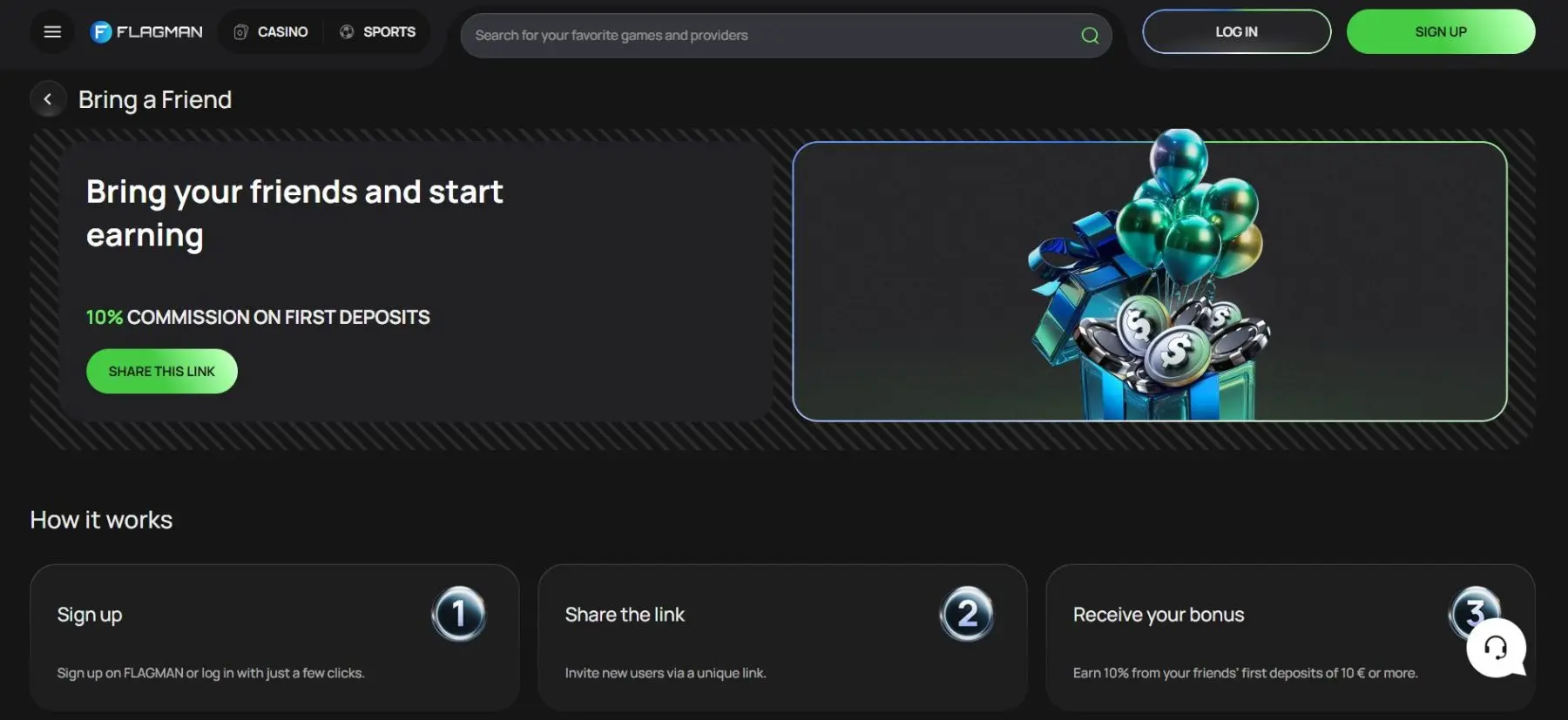
Task: Click the step 2 number badge
Action: (966, 614)
